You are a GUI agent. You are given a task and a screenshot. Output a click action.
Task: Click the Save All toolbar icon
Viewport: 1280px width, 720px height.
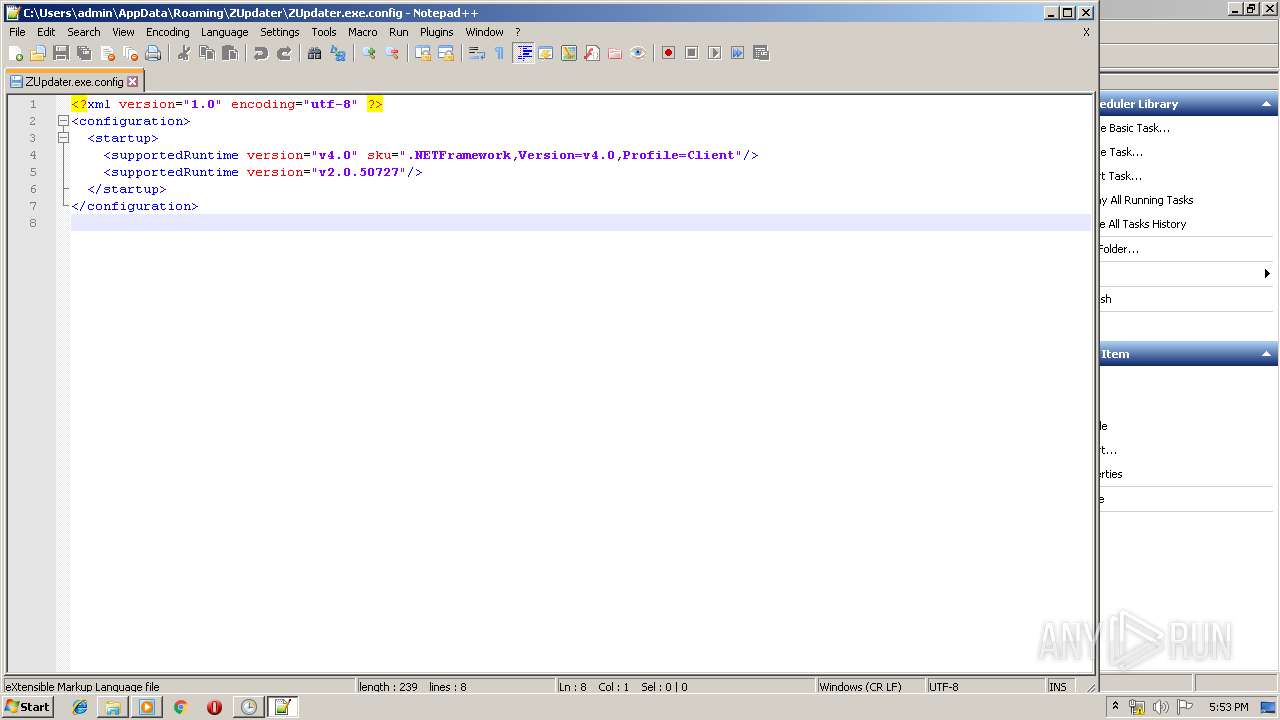click(x=84, y=53)
